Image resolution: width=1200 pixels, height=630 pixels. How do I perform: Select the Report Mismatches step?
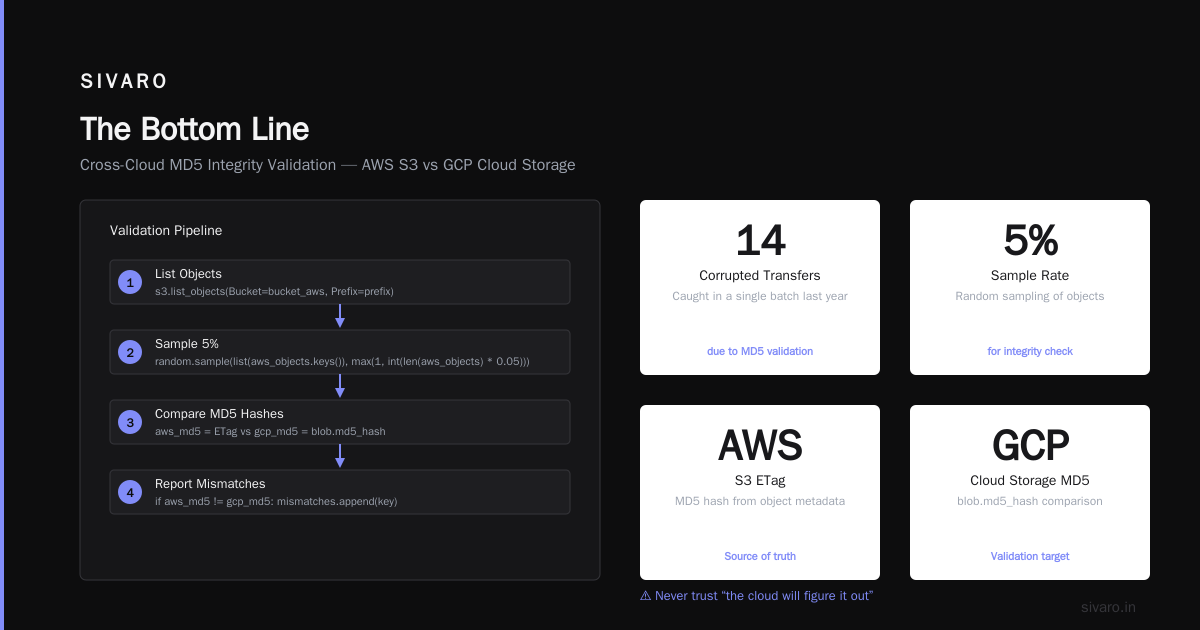point(340,492)
